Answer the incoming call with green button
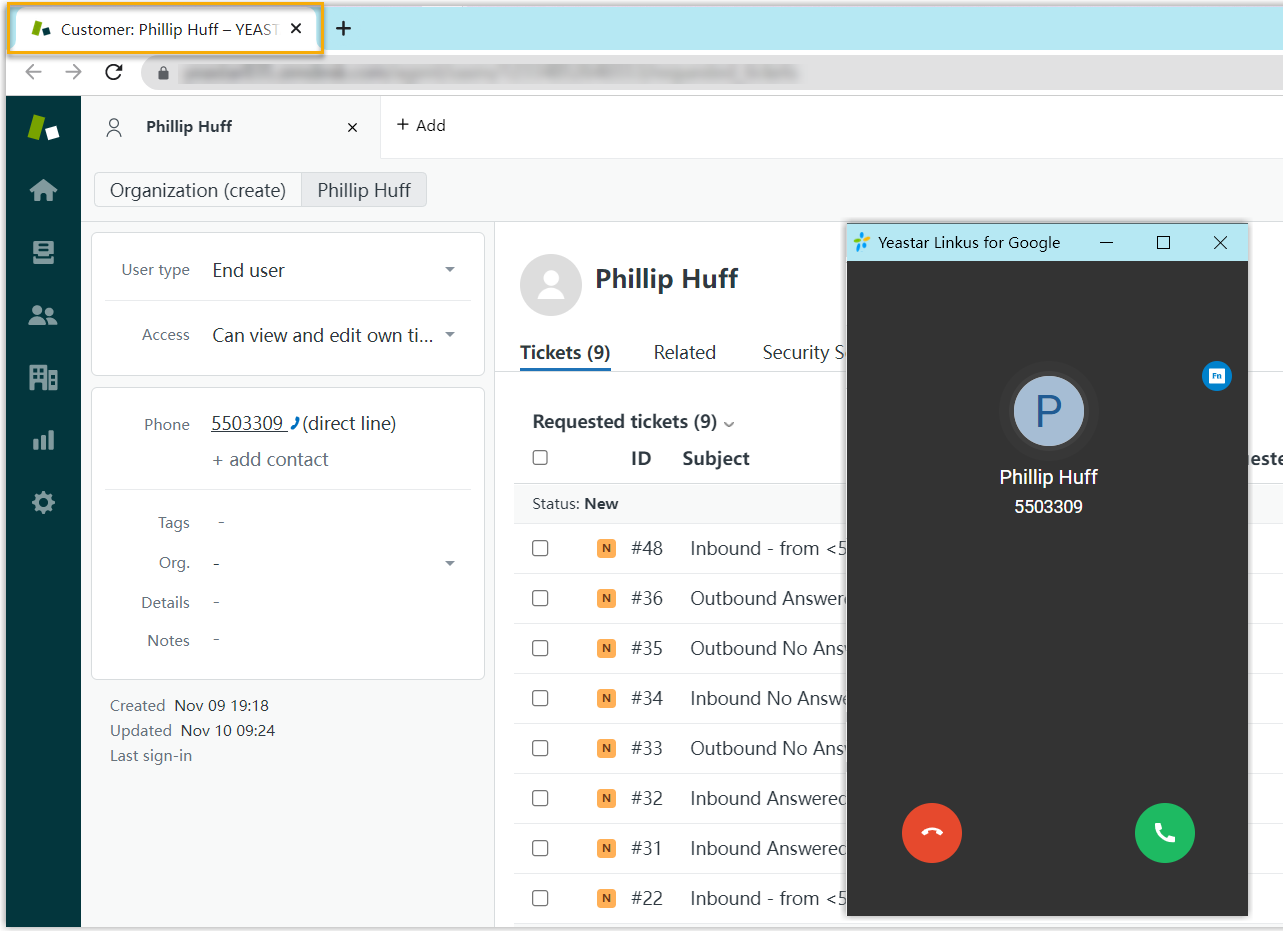 1164,832
